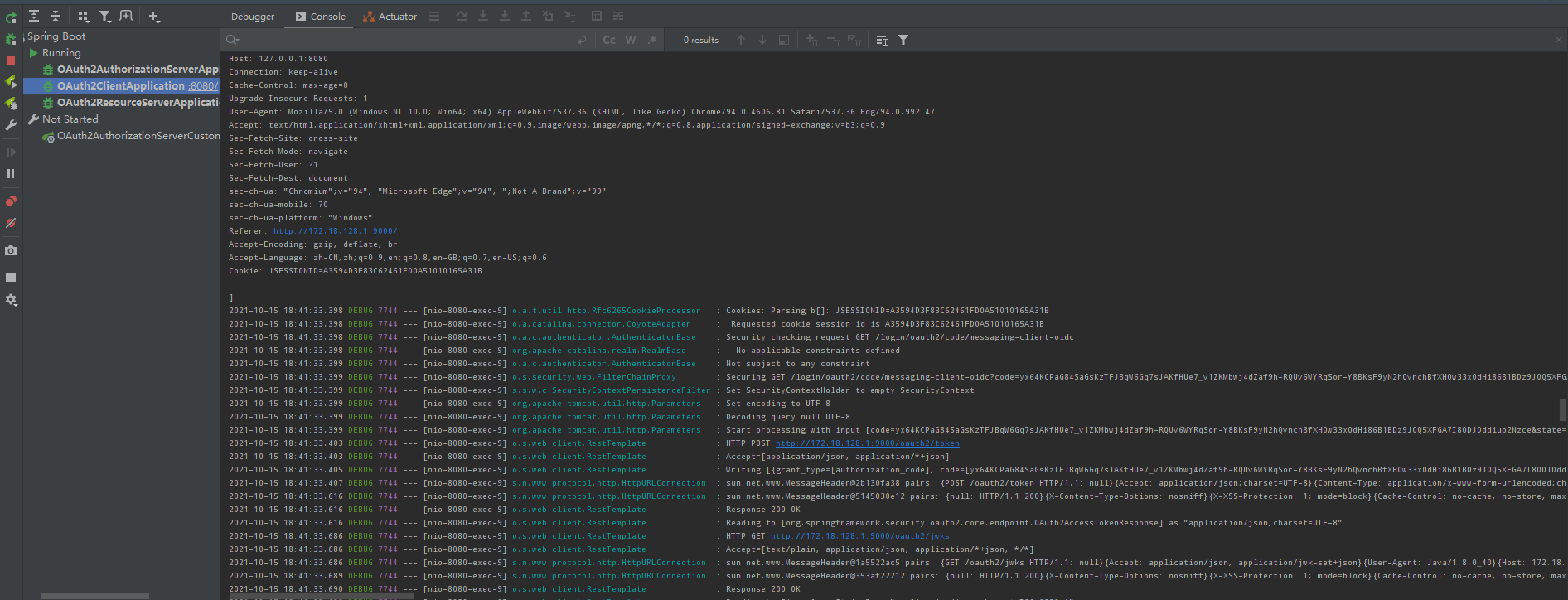Toggle Match Case (Cc) in search

coord(609,40)
